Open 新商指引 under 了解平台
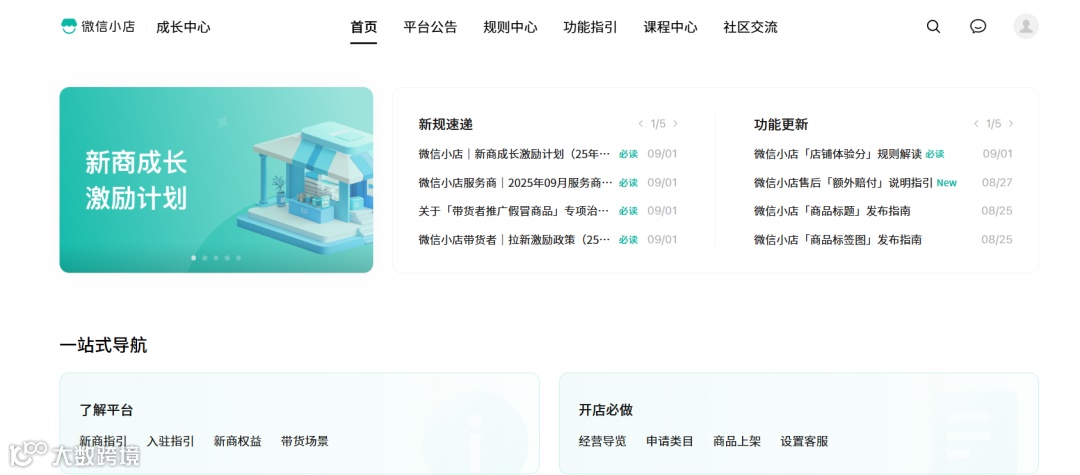The image size is (1080, 475). pos(103,441)
